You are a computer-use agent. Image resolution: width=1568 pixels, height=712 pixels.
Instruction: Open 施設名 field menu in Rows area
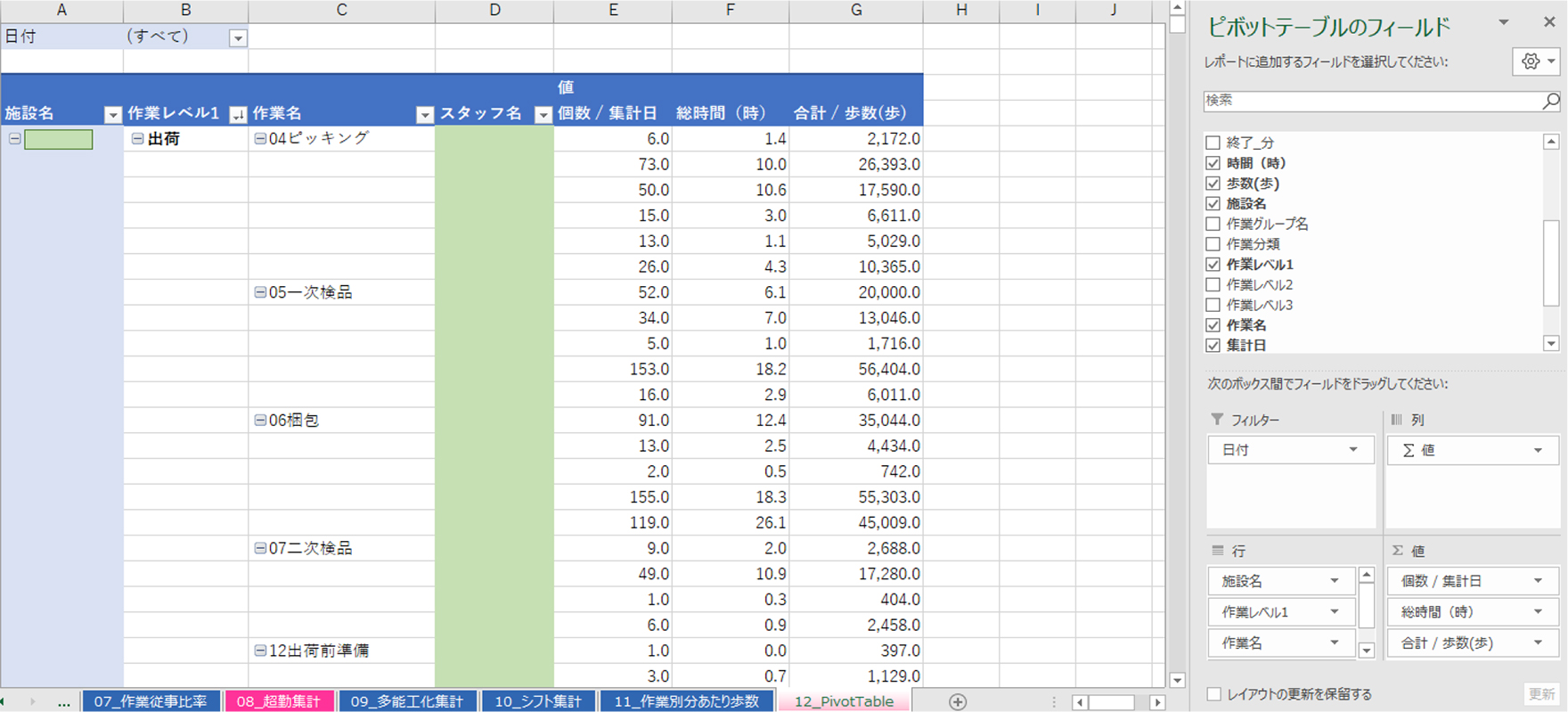1335,581
